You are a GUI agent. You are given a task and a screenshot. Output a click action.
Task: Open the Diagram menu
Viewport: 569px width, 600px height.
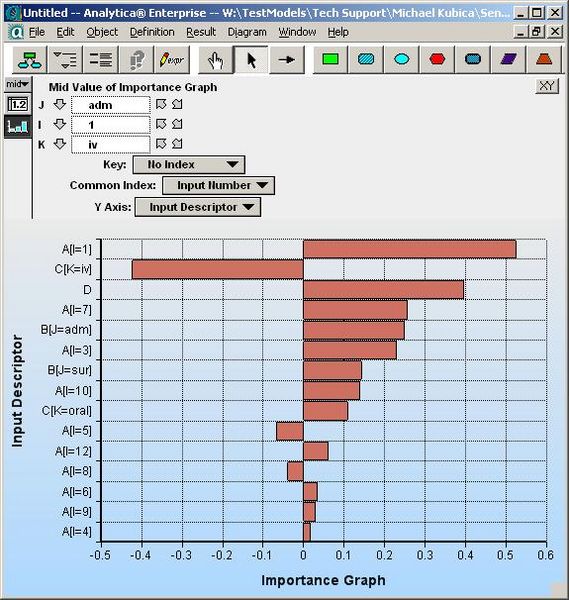point(247,32)
